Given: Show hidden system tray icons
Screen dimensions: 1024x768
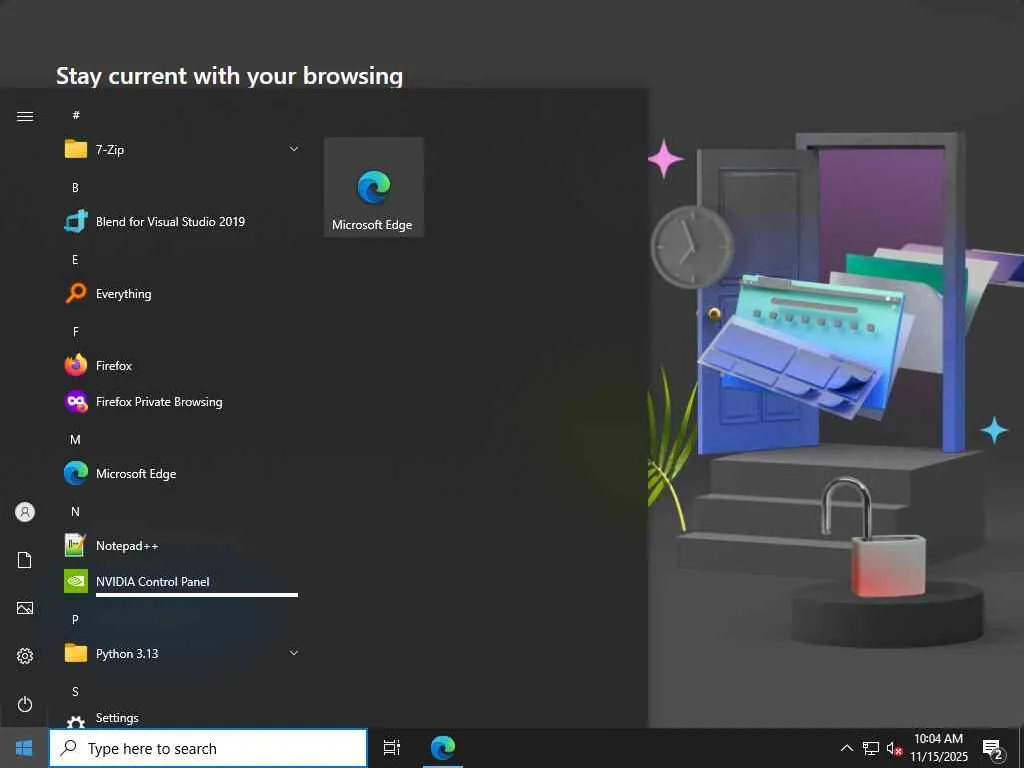Looking at the screenshot, I should pos(846,748).
